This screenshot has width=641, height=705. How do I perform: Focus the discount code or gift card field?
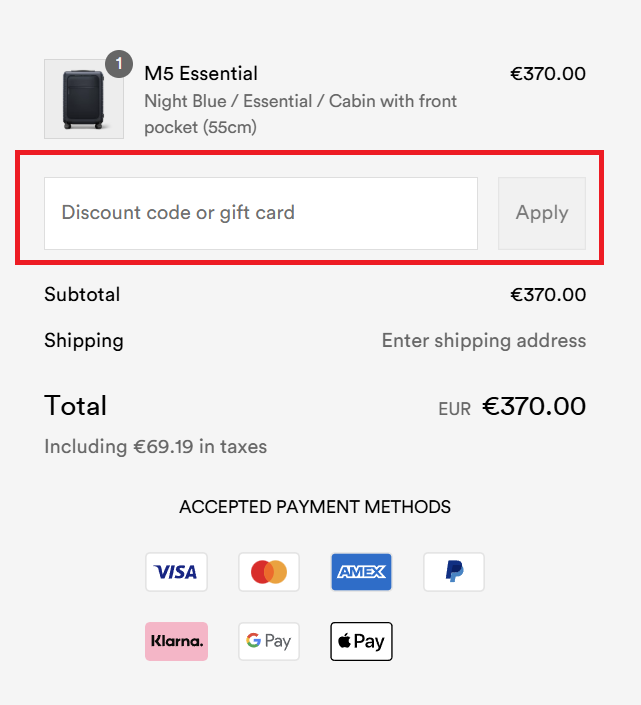(x=260, y=213)
